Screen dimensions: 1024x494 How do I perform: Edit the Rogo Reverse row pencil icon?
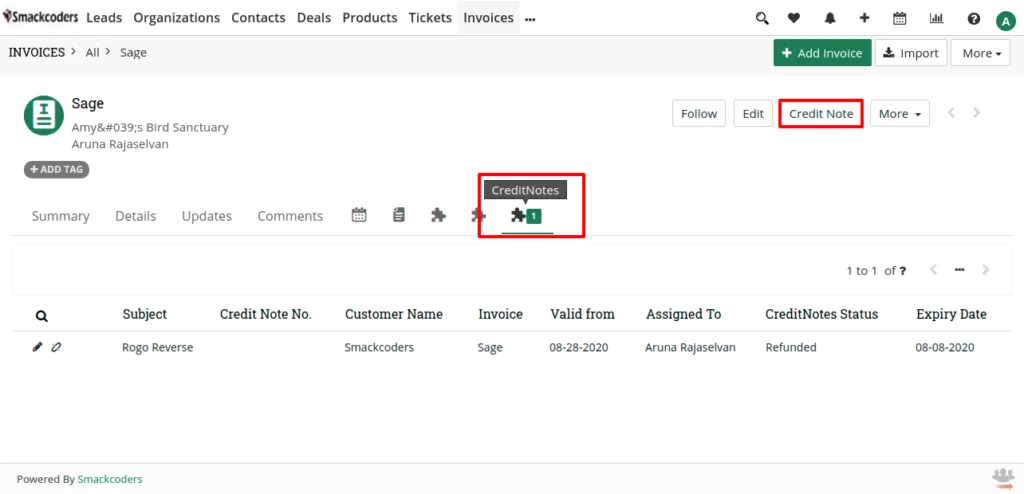tap(37, 348)
